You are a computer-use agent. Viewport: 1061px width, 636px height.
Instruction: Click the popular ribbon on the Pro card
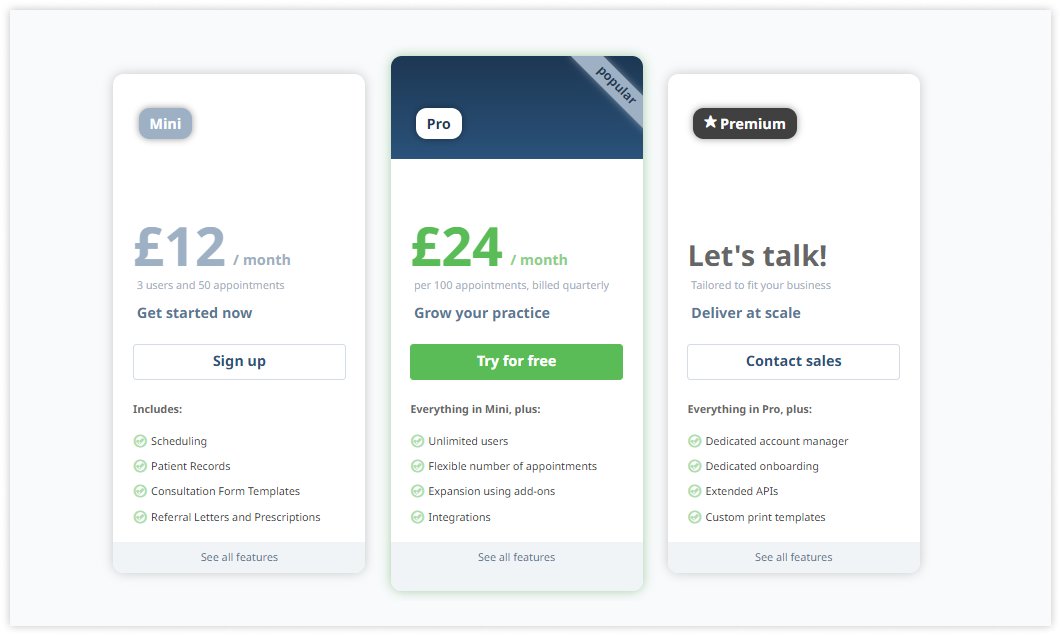(617, 87)
